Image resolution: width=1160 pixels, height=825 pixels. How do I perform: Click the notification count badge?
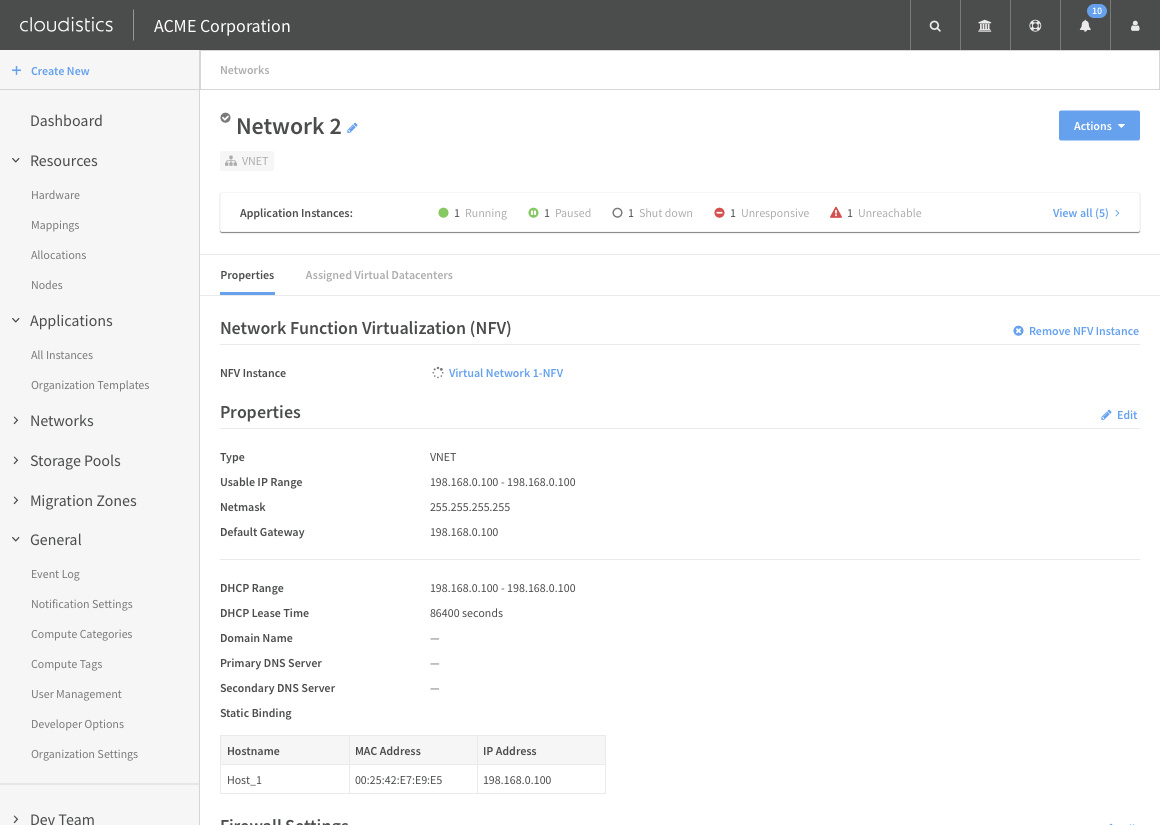(x=1097, y=11)
